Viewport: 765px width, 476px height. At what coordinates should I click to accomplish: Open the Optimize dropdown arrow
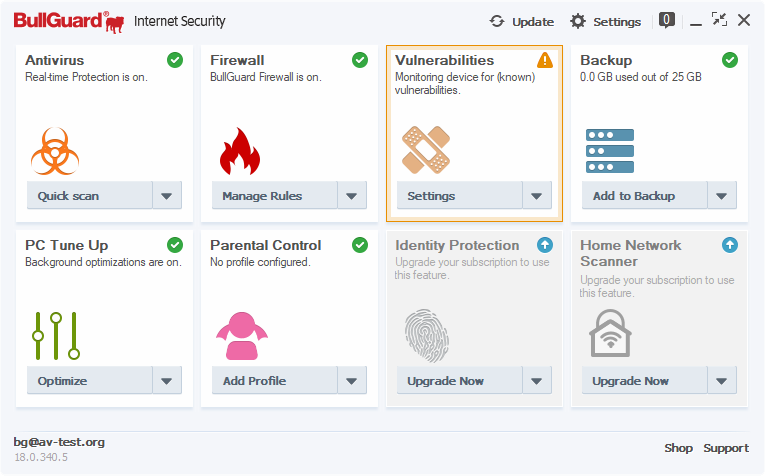point(167,381)
